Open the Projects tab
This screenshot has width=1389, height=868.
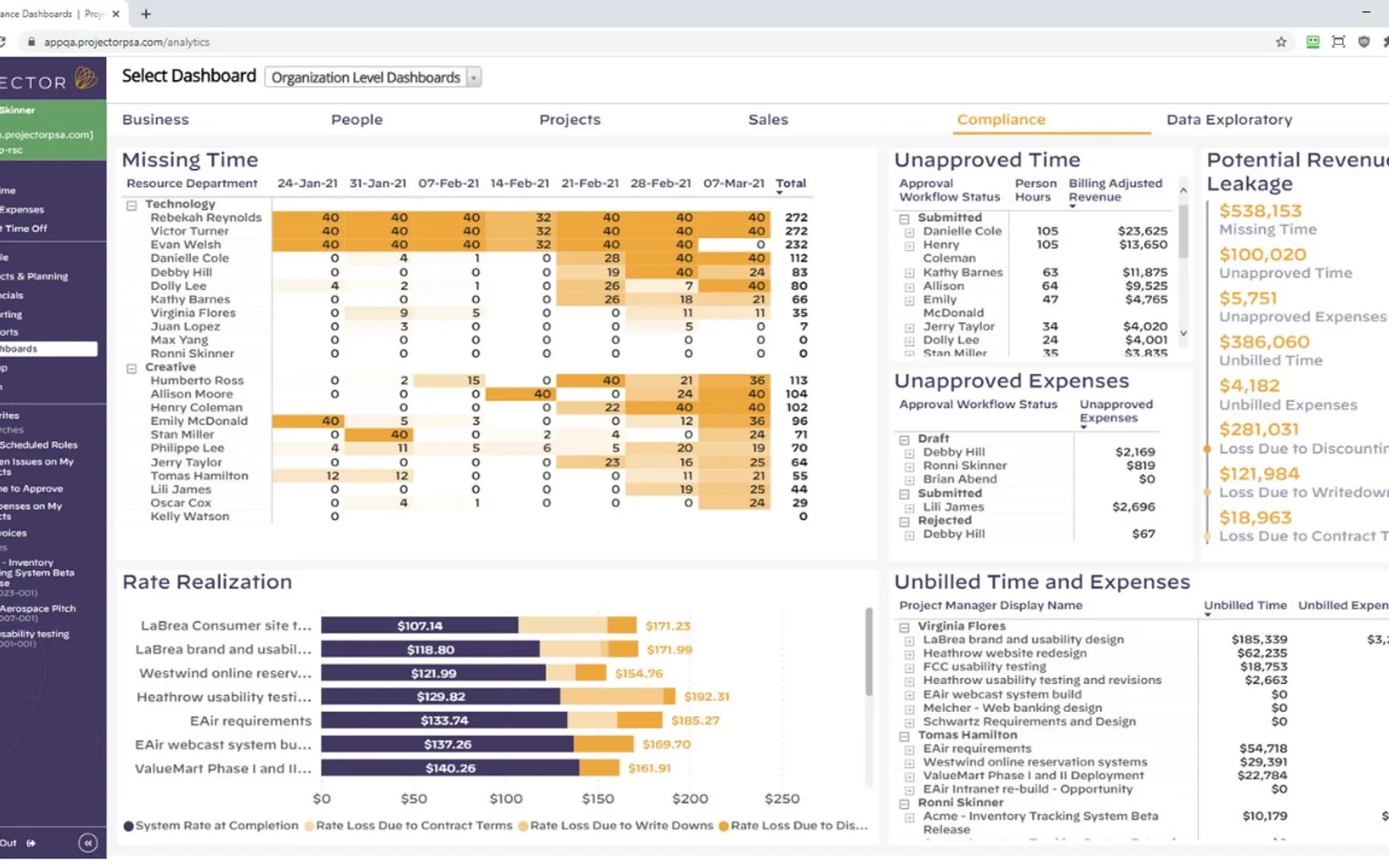point(569,120)
